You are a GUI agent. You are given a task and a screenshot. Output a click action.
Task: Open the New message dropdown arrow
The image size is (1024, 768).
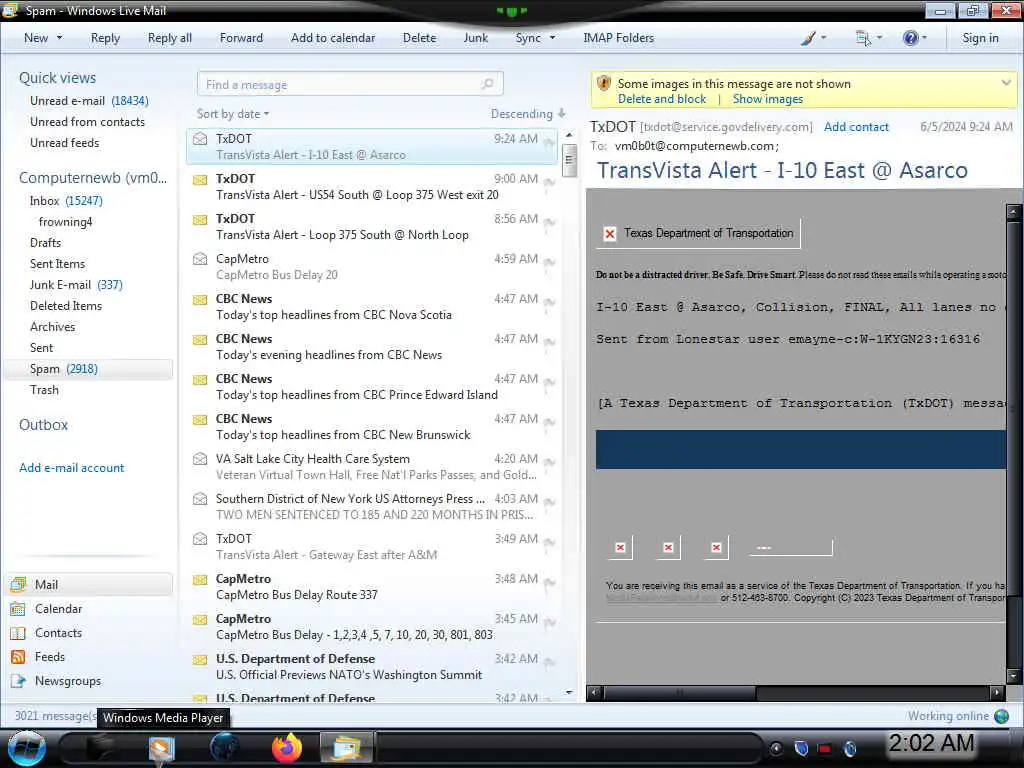59,38
